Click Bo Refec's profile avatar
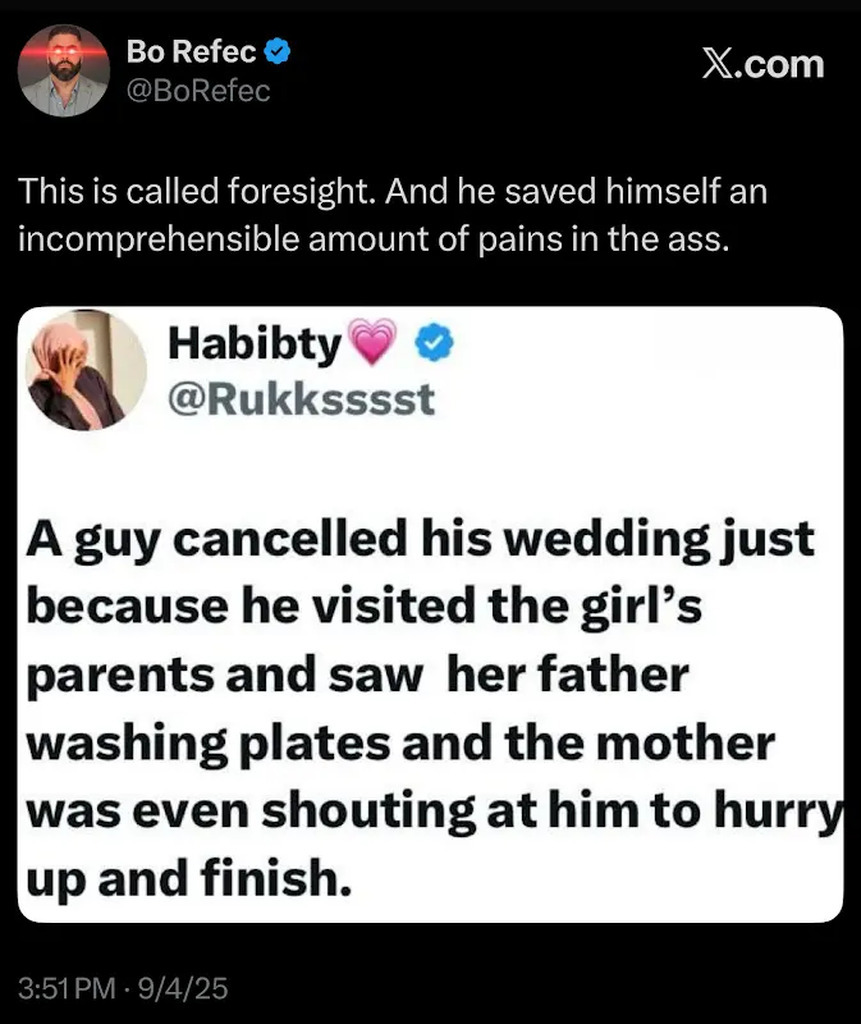This screenshot has height=1024, width=861. [x=64, y=70]
